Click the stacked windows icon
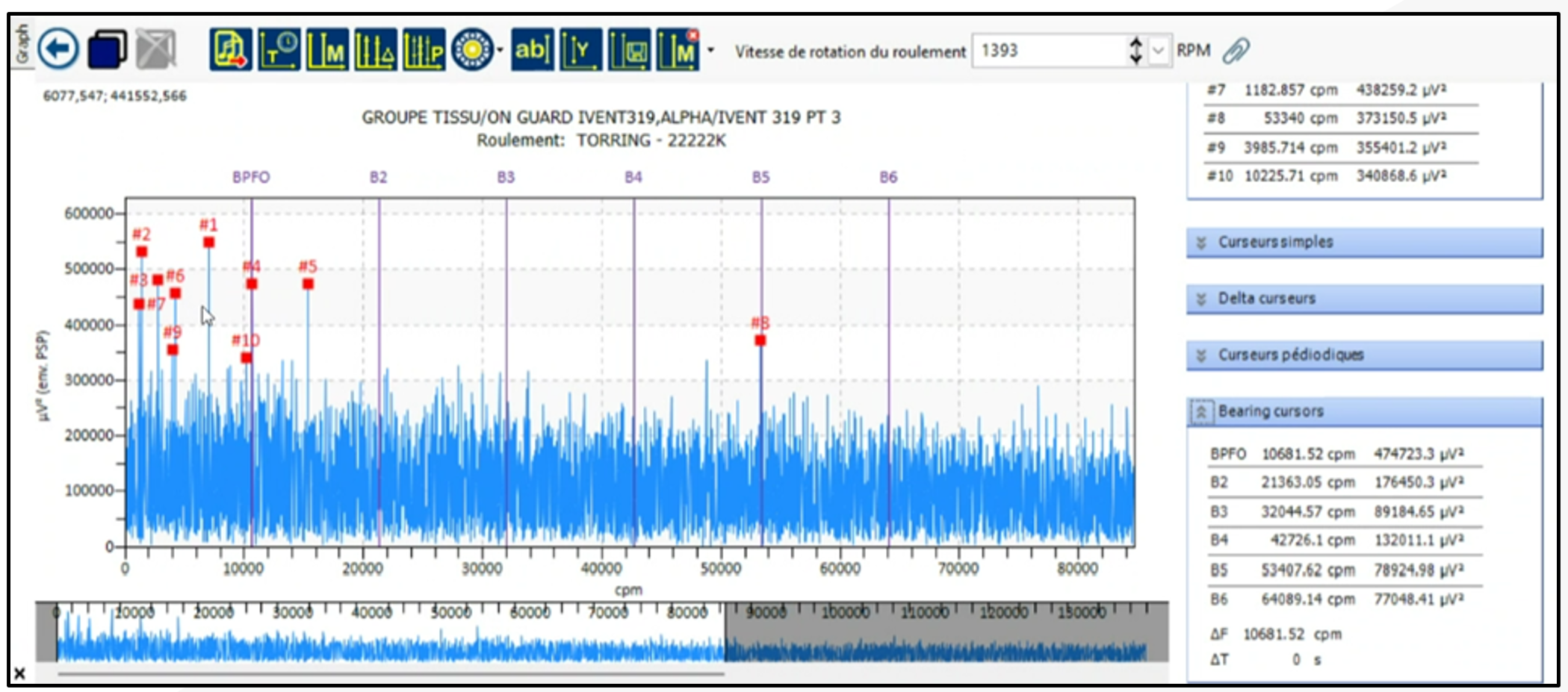 tap(108, 50)
